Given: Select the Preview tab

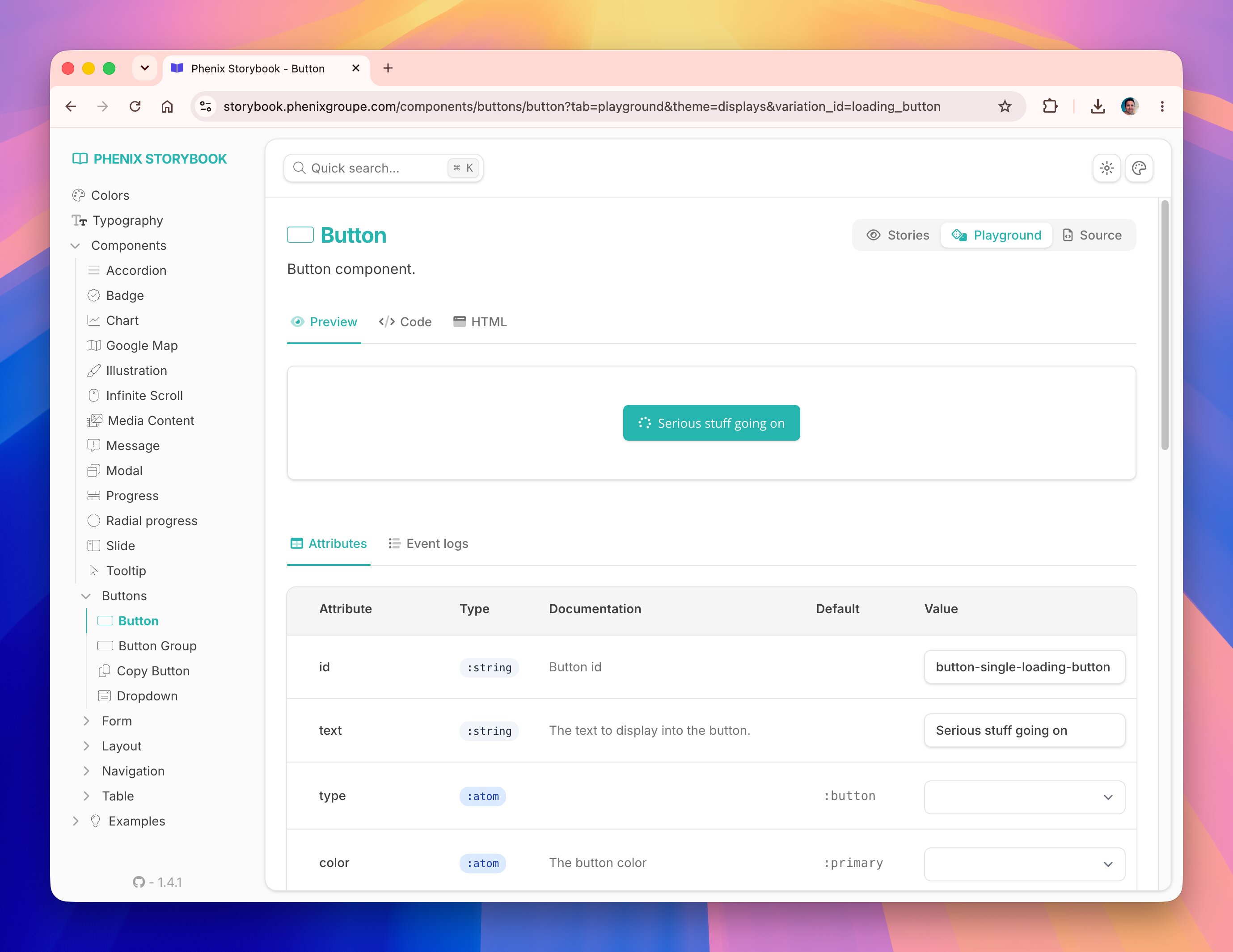Looking at the screenshot, I should (324, 322).
